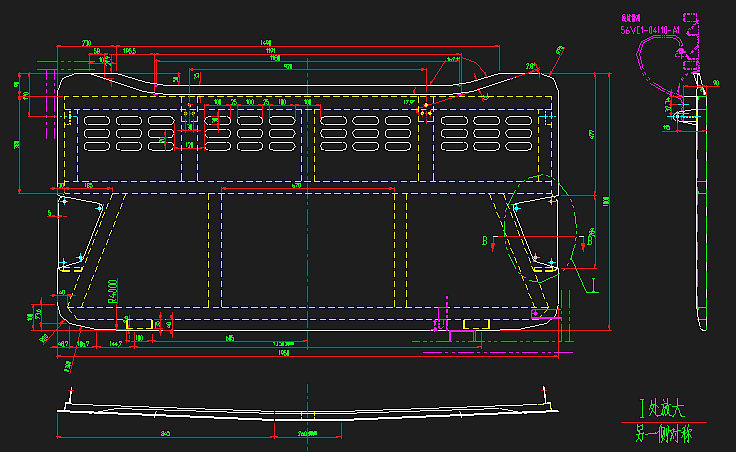Click the part number 56VC1-04110-A1 label
This screenshot has width=736, height=452.
650,30
